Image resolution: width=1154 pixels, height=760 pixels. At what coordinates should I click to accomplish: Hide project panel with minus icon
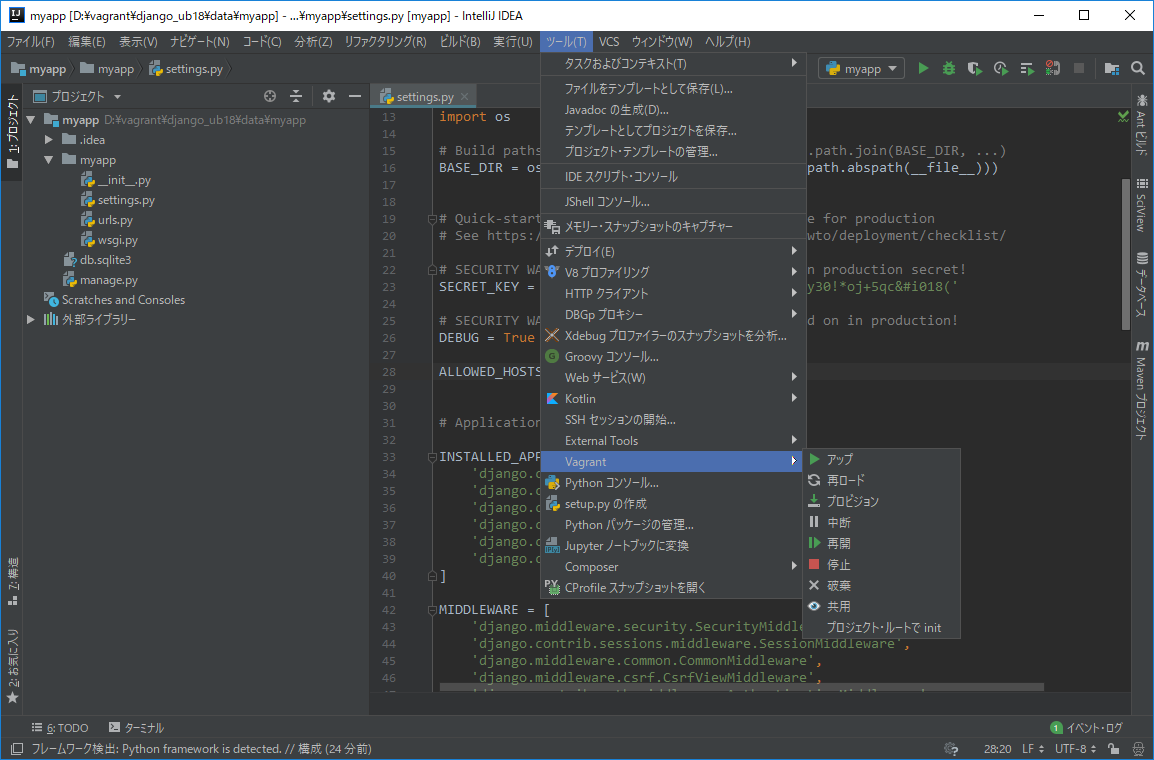click(355, 96)
